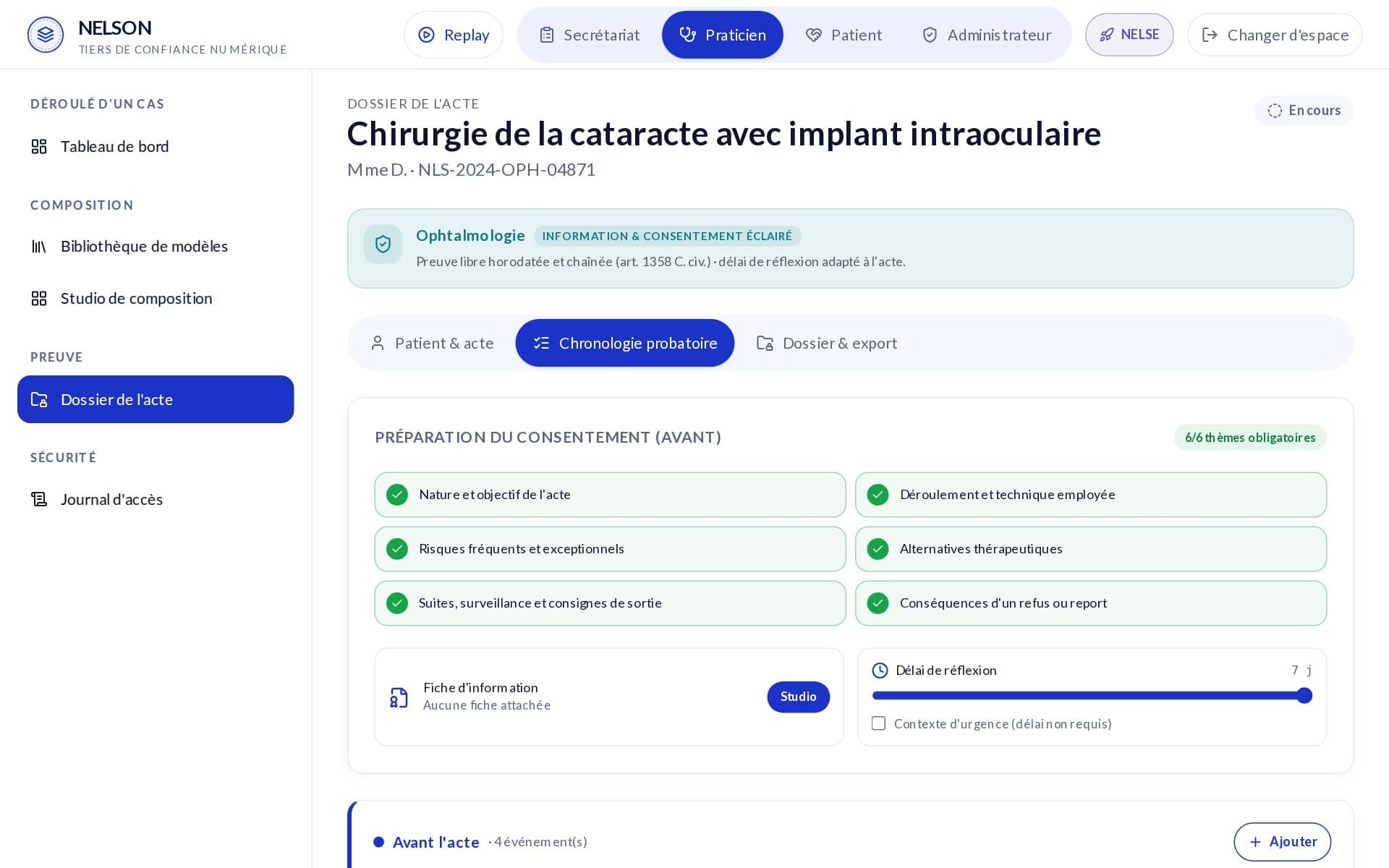
Task: Click the Journal d'accès scroll icon
Action: click(39, 500)
